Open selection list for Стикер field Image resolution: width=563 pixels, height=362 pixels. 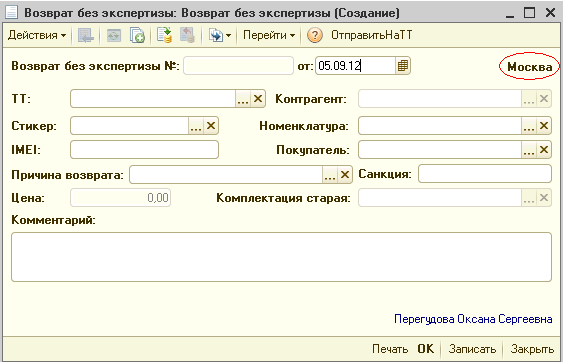pos(196,126)
